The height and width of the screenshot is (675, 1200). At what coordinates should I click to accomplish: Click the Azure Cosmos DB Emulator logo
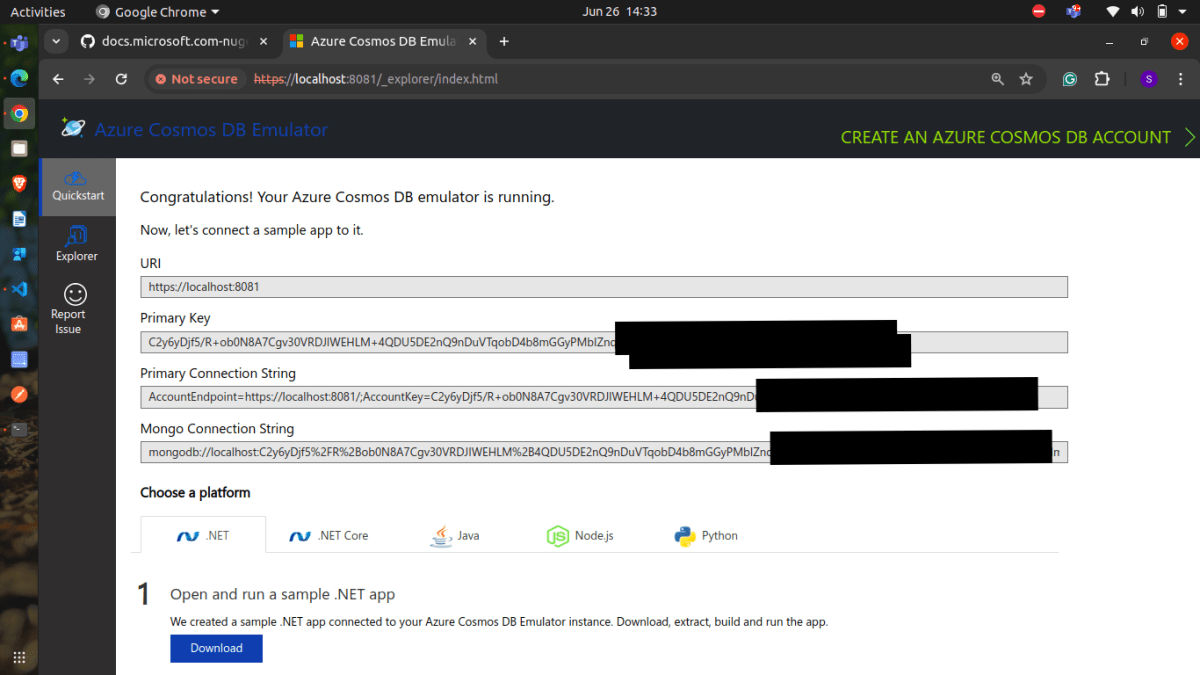(73, 128)
